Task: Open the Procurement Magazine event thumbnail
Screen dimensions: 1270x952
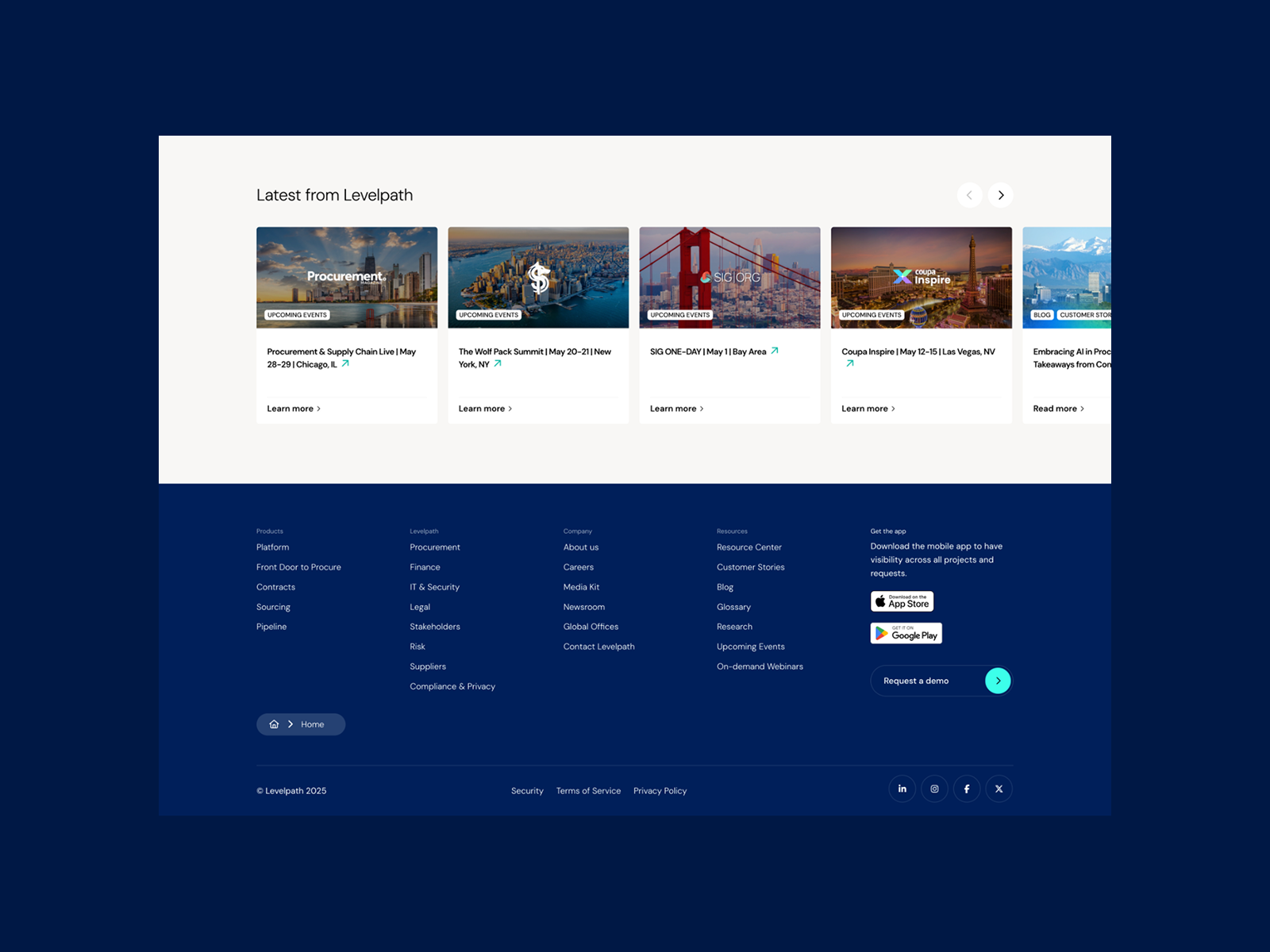Action: click(x=347, y=278)
